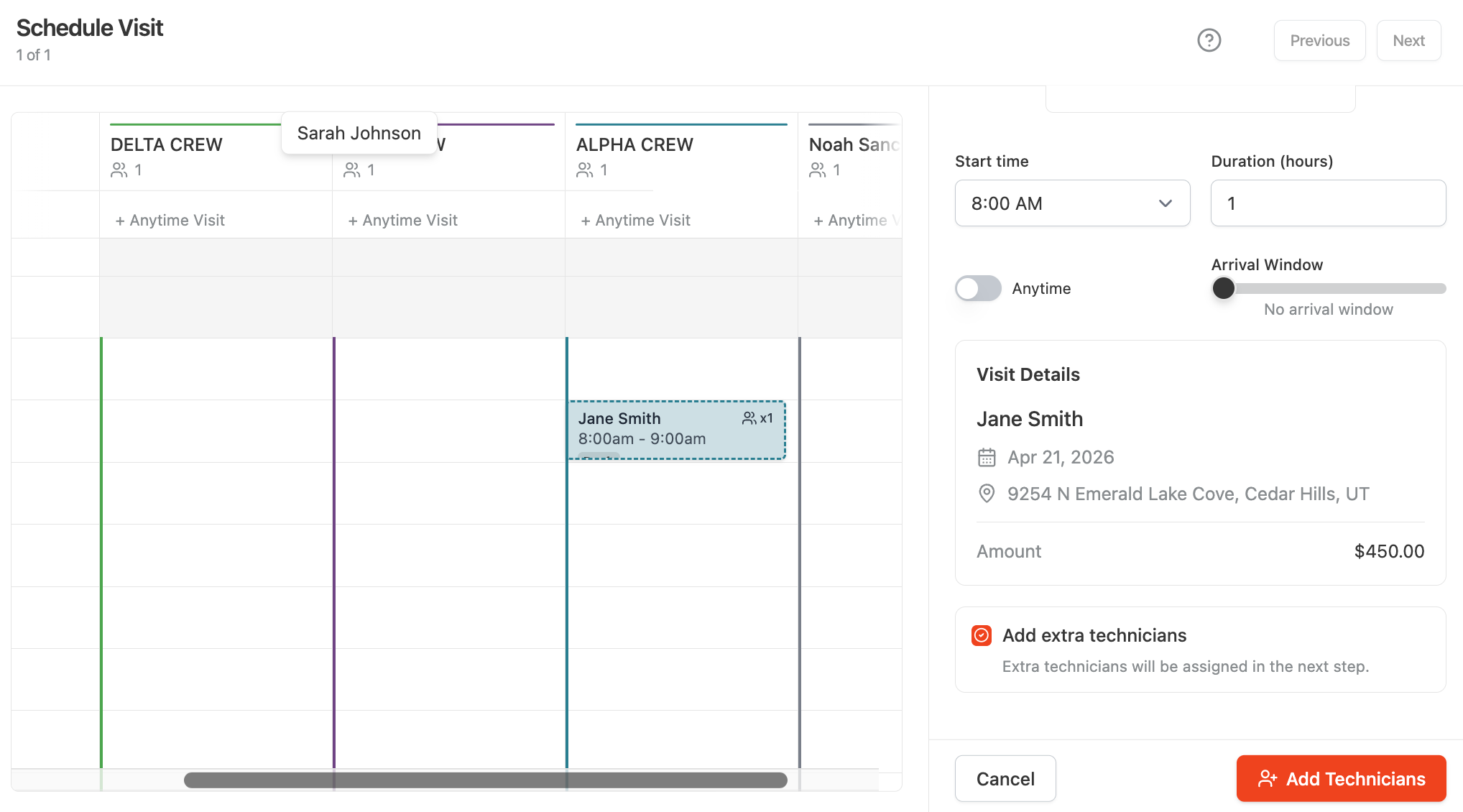
Task: Click the address 9254 N Emerald Lake Cove
Action: [1188, 494]
